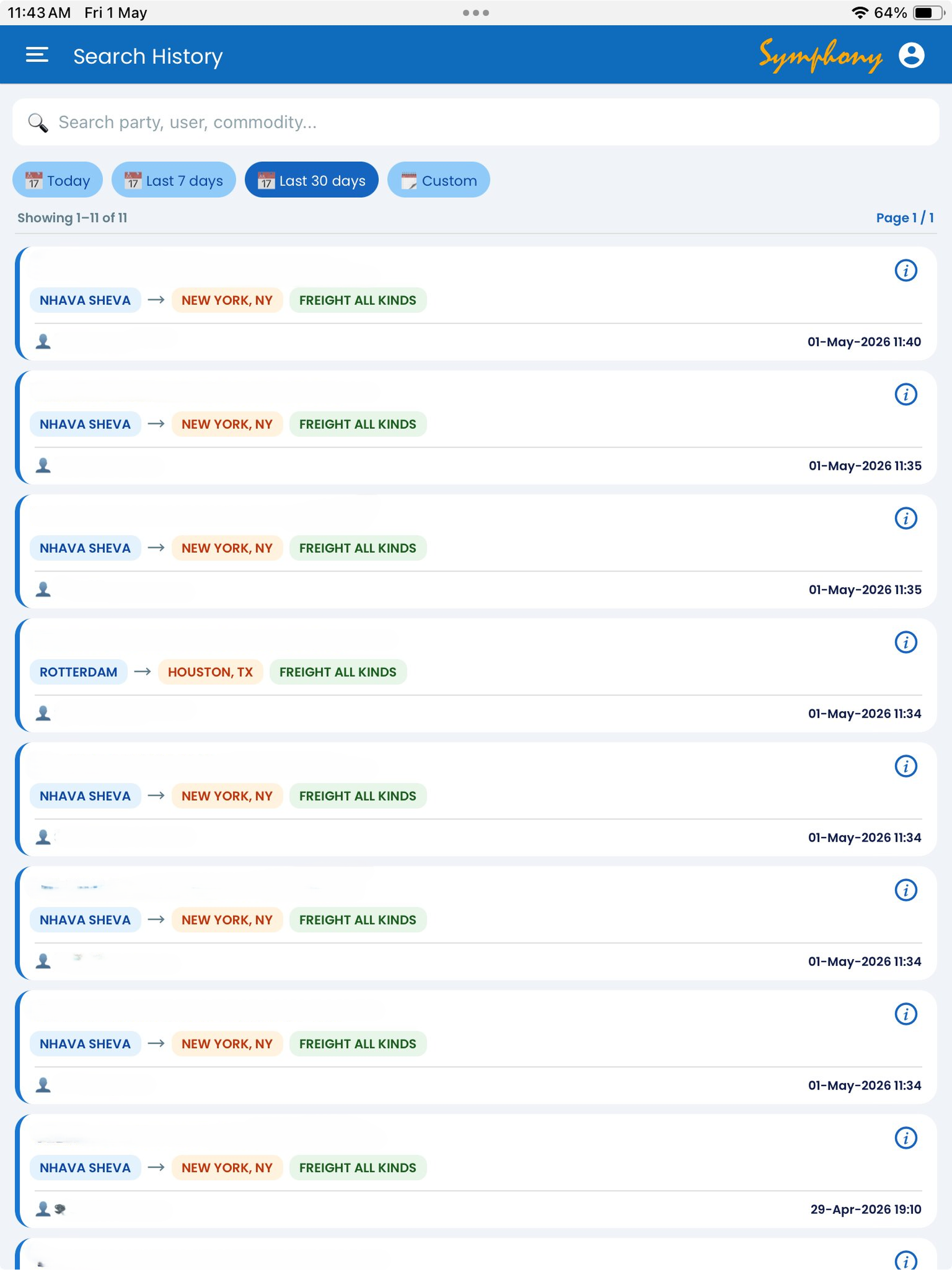Select the Last 30 days filter
Image resolution: width=952 pixels, height=1270 pixels.
(311, 180)
